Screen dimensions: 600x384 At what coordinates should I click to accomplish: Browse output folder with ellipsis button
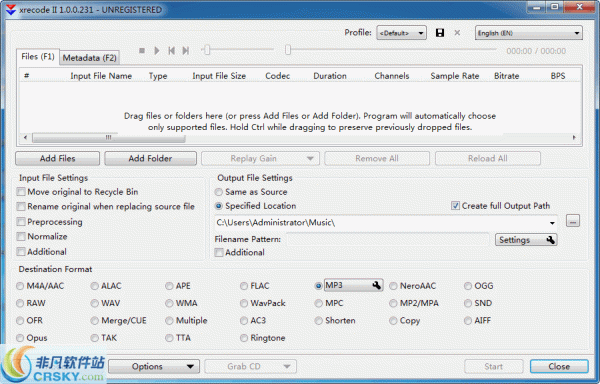tap(573, 221)
